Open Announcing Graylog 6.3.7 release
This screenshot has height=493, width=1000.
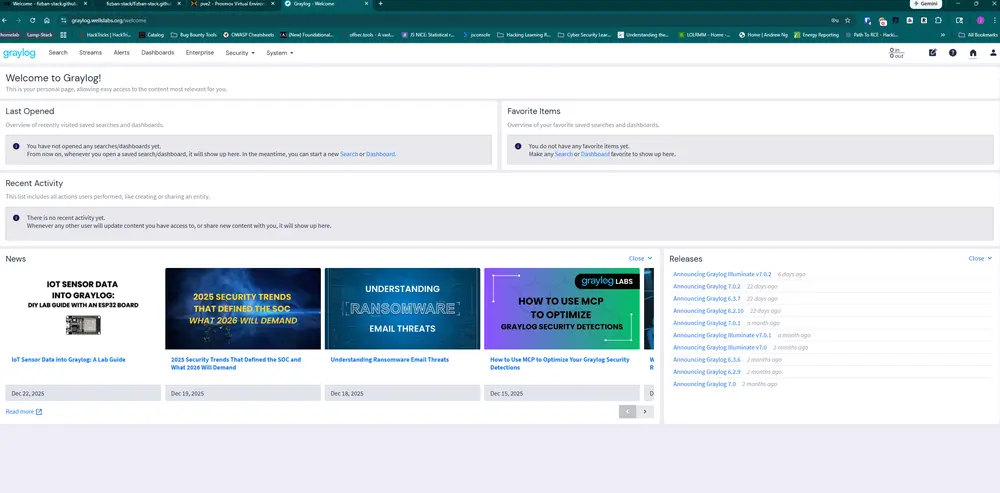[x=707, y=298]
